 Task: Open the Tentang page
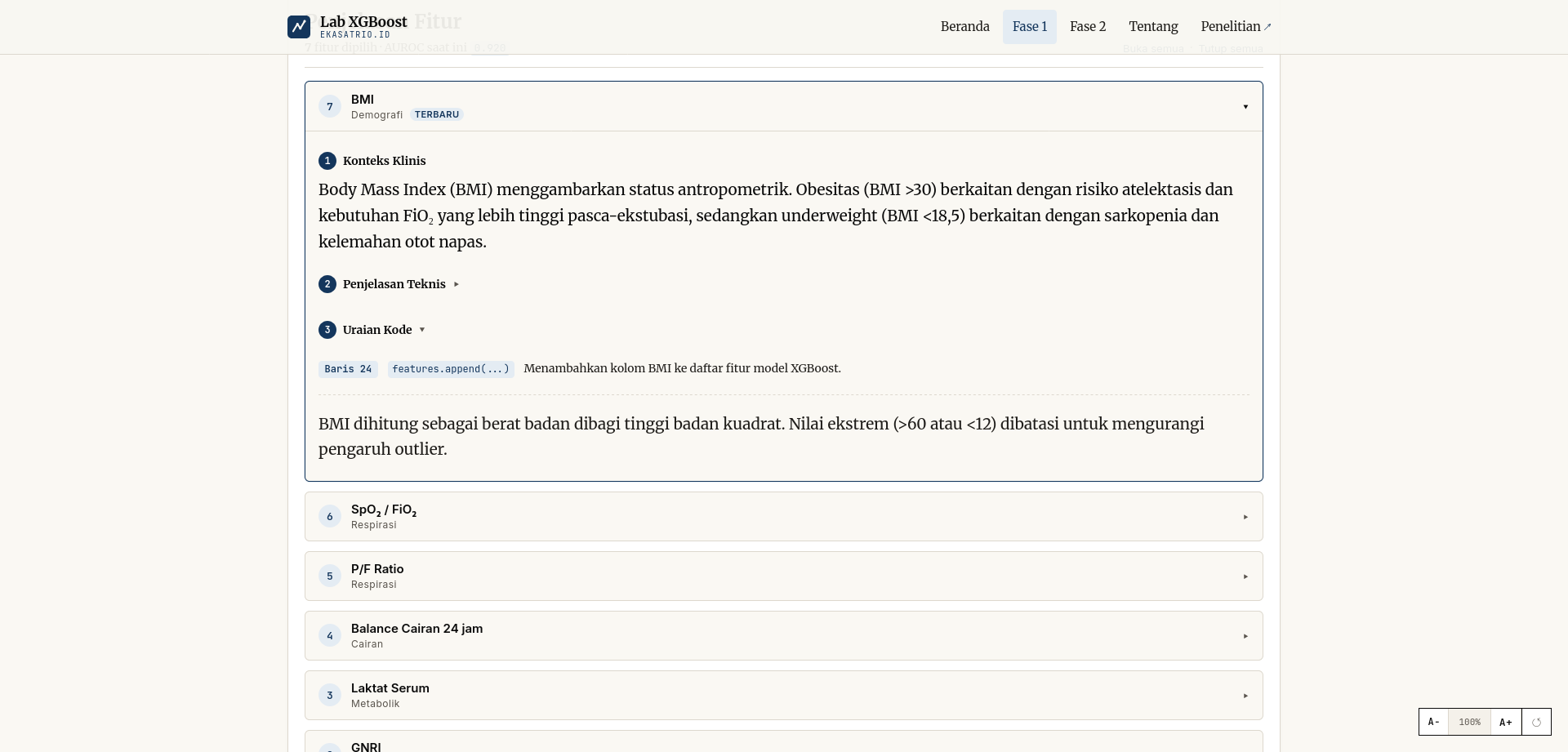click(x=1153, y=27)
